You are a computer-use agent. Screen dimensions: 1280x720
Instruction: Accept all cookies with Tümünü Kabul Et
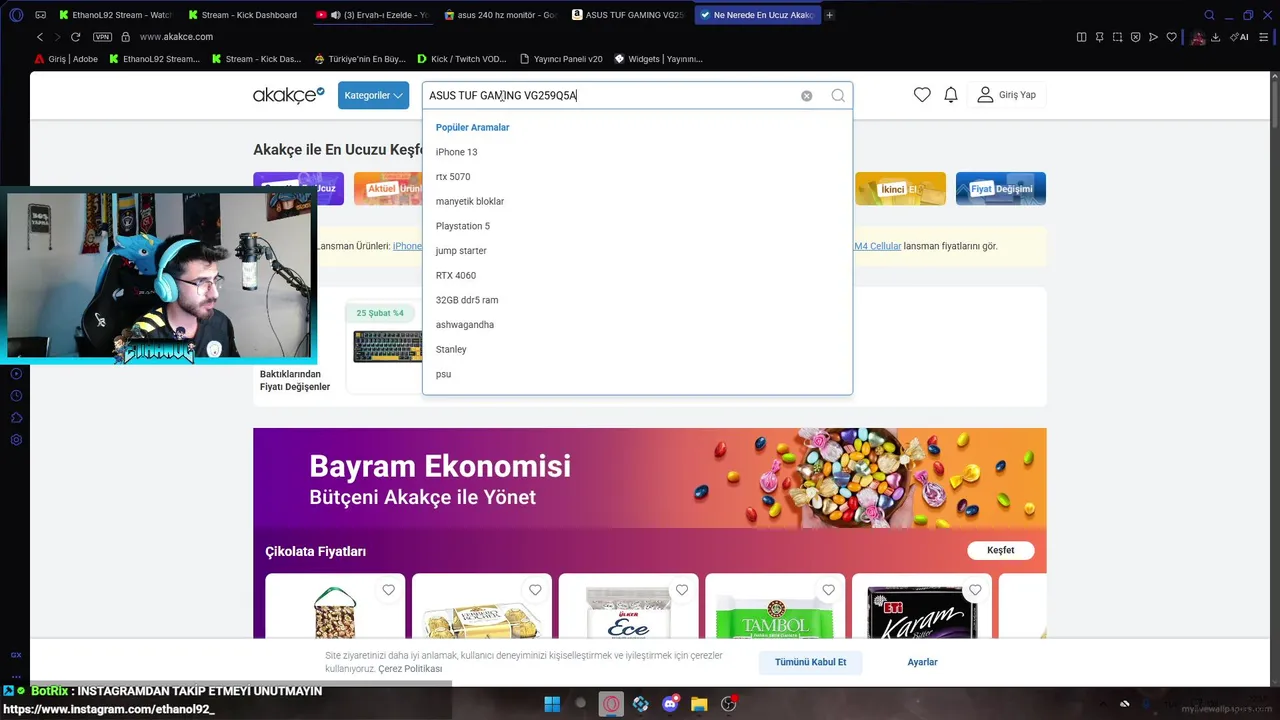click(x=810, y=662)
